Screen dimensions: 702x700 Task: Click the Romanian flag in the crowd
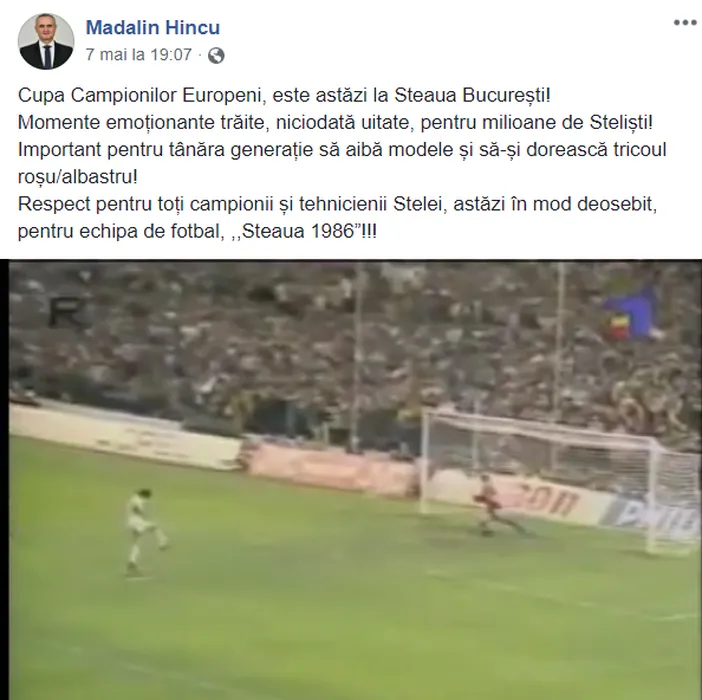[632, 315]
